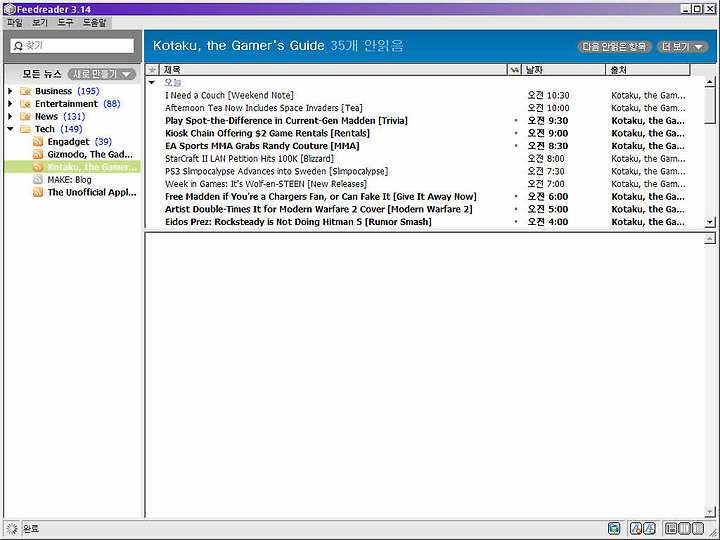Sort by the 날짜 column header
The height and width of the screenshot is (540, 720).
pos(564,70)
